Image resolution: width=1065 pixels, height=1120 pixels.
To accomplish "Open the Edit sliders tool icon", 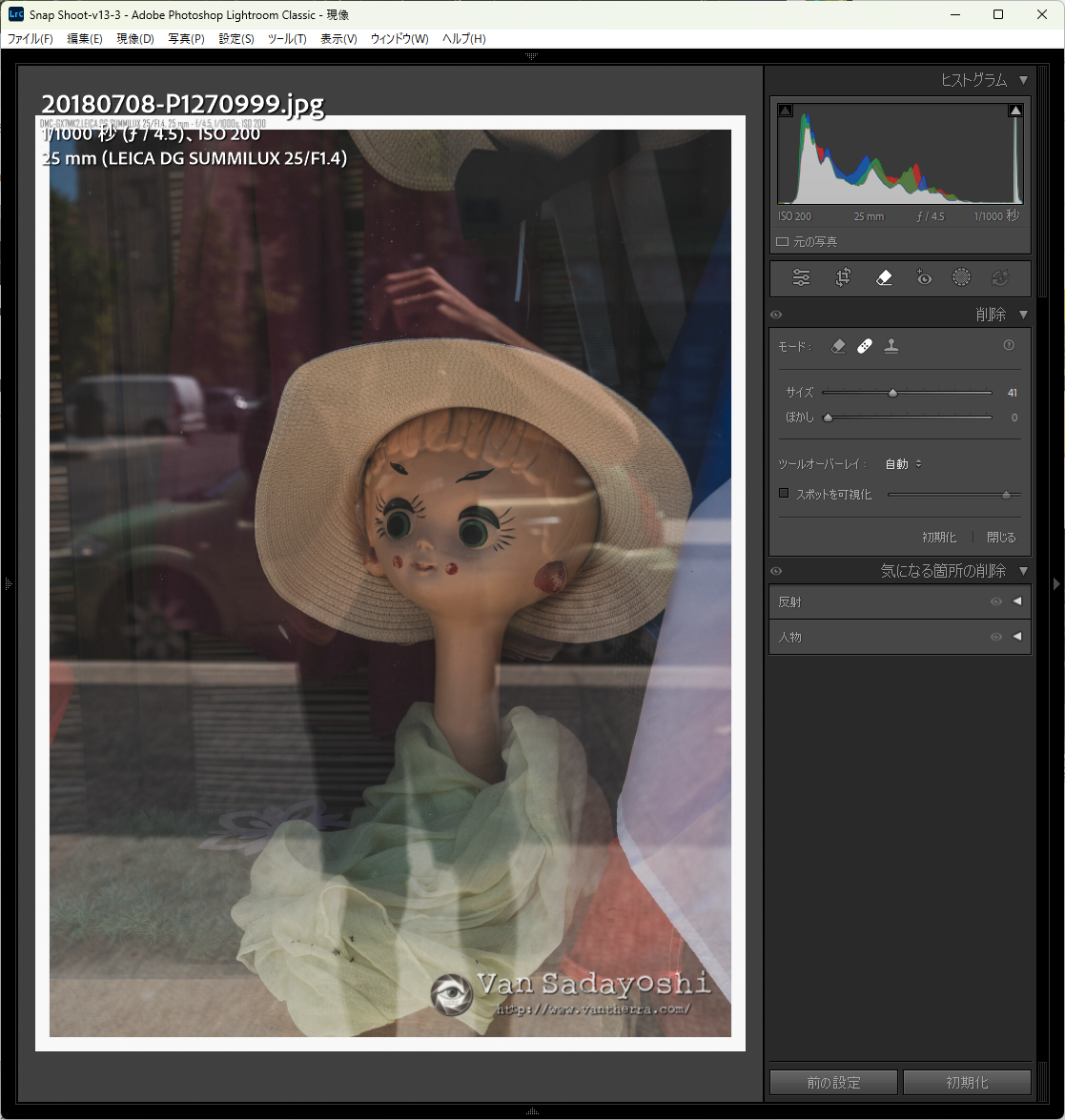I will [x=801, y=278].
